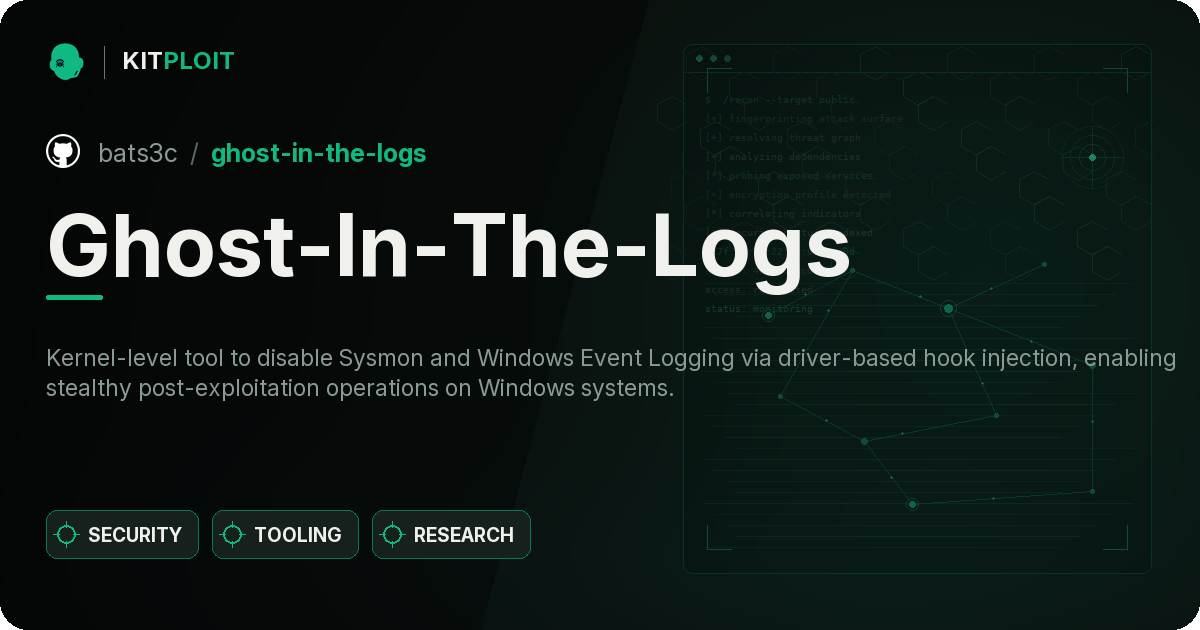Open the ghost-in-the-logs repository link
The height and width of the screenshot is (630, 1200).
(x=319, y=153)
